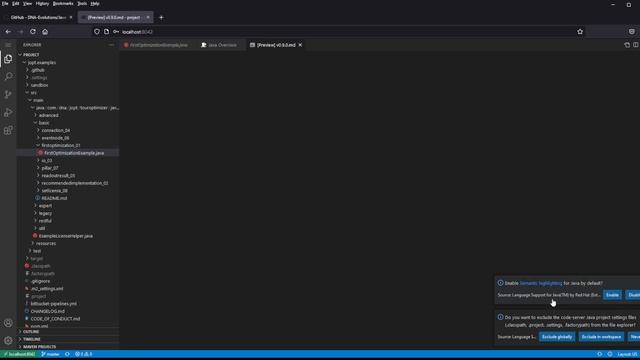Screen dimensions: 640x360
Task: Click the master branch in status bar
Action: (50, 354)
